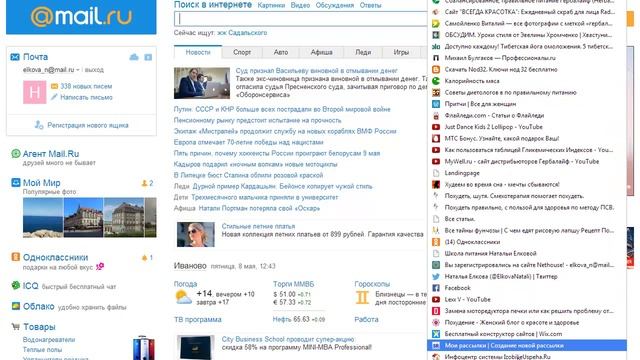Viewport: 640px width, 360px height.
Task: Open the Facebook bookmark entry
Action: [527, 288]
